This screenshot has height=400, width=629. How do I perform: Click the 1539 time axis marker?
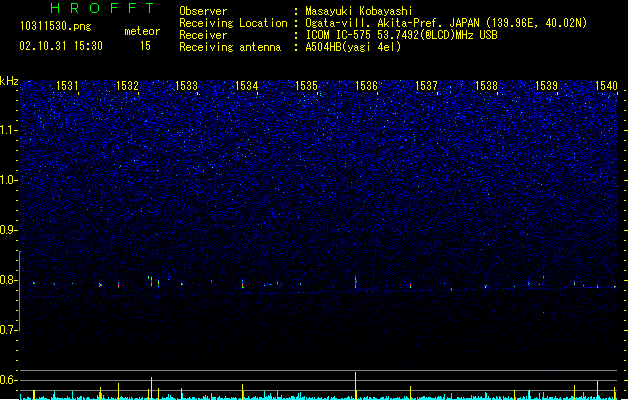click(x=546, y=86)
